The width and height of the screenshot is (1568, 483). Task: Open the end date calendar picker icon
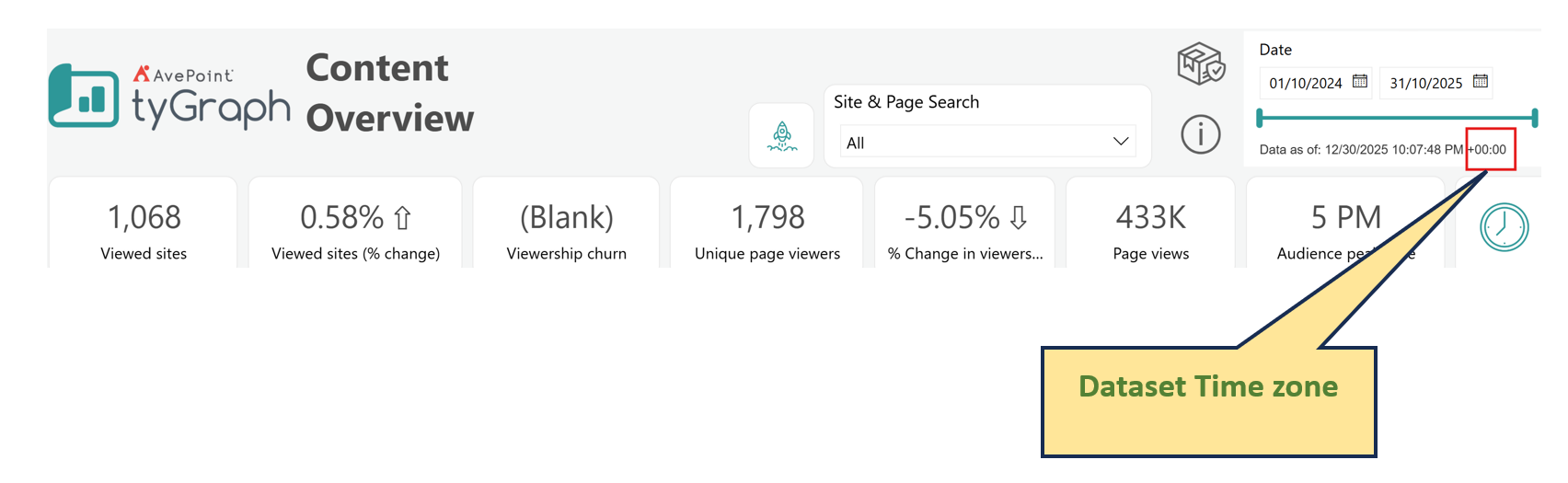pos(1480,82)
